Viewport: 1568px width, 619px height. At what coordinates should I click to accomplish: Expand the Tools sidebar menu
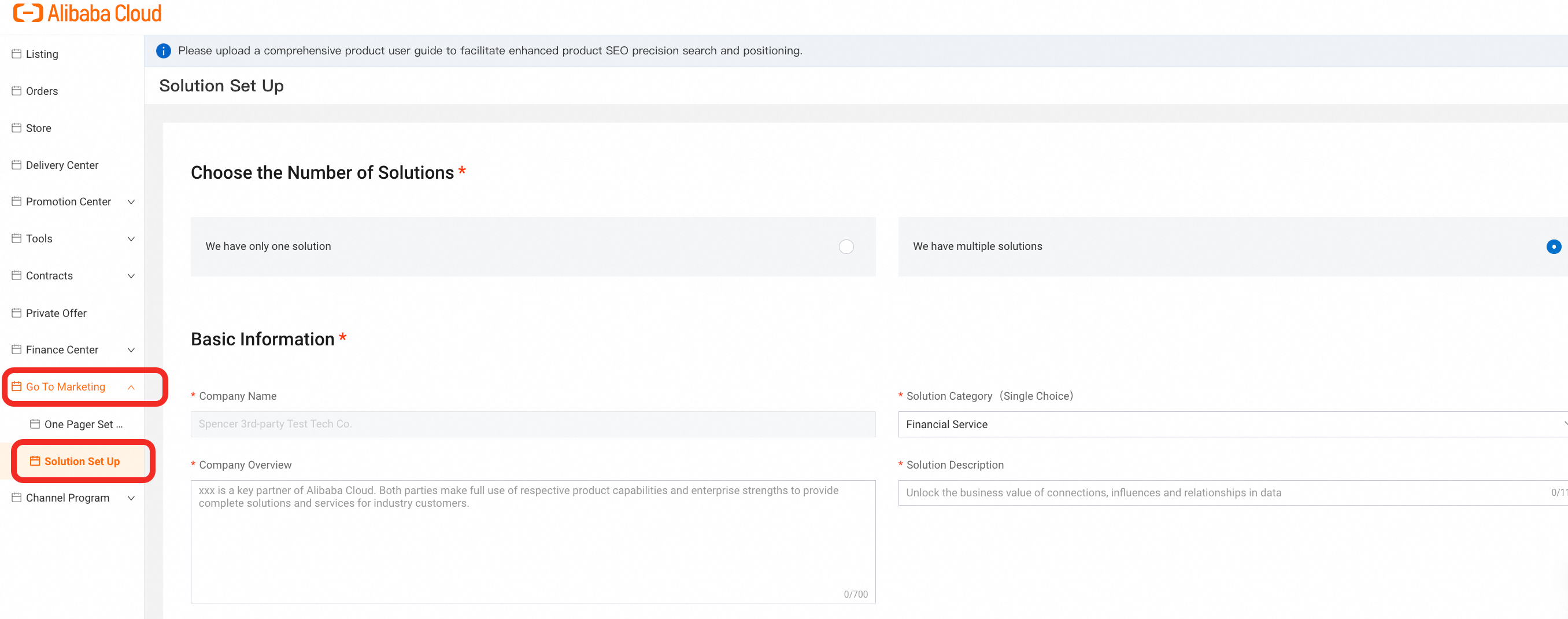[x=131, y=239]
